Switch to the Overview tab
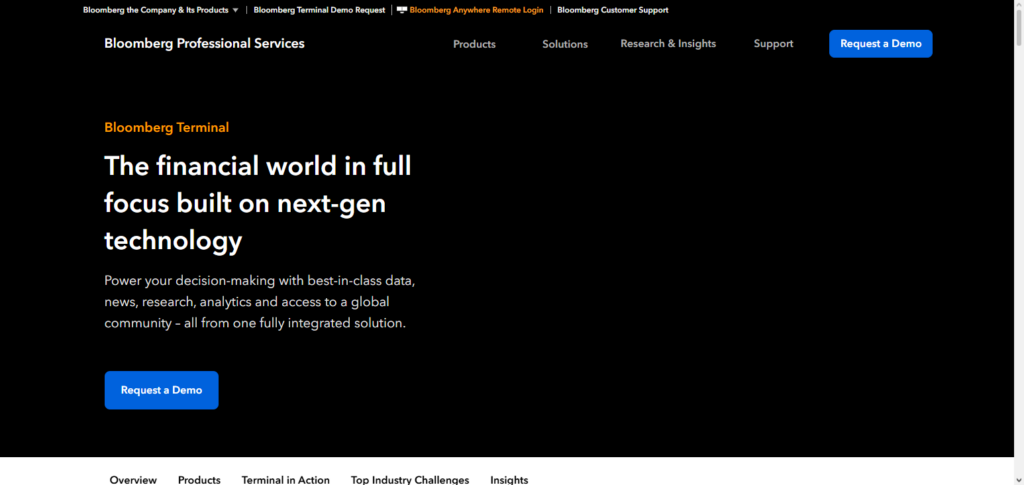This screenshot has height=485, width=1024. pos(133,480)
